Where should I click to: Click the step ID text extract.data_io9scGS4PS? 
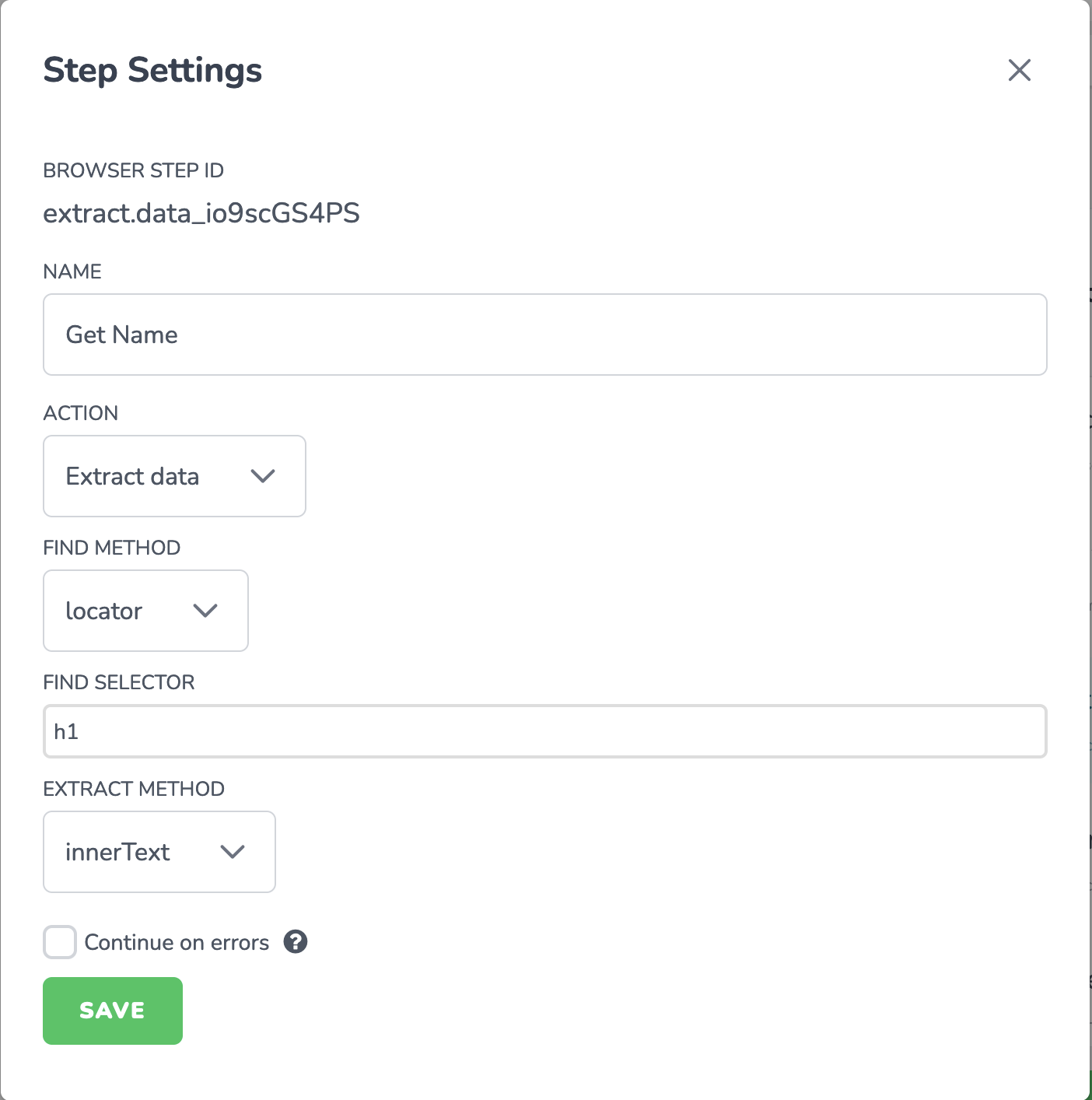(201, 213)
